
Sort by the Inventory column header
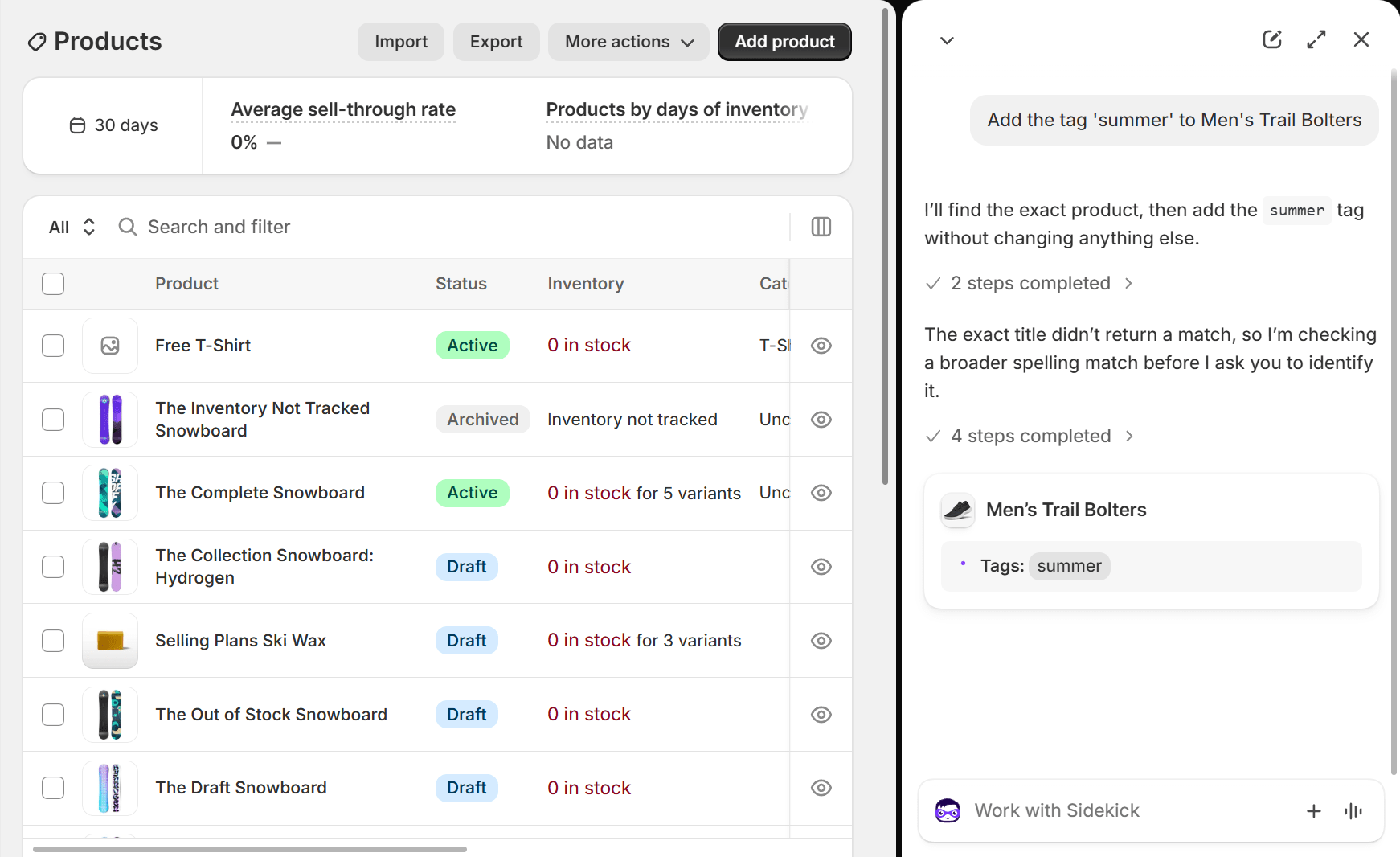tap(586, 284)
